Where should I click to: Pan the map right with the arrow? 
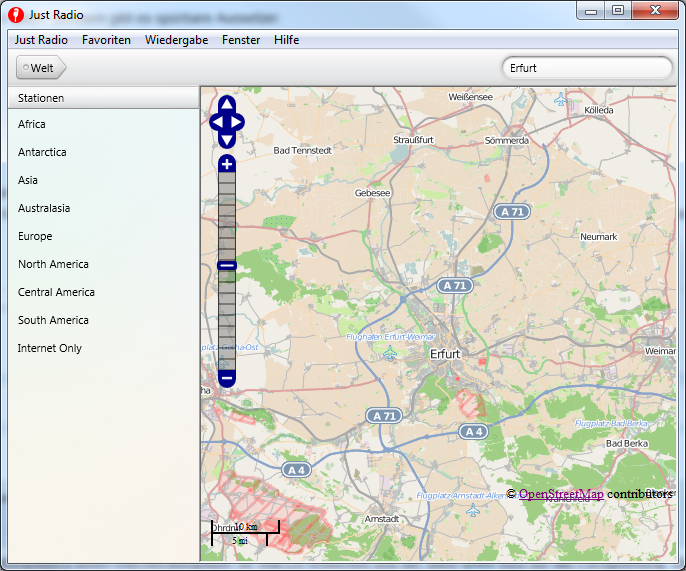[x=237, y=122]
